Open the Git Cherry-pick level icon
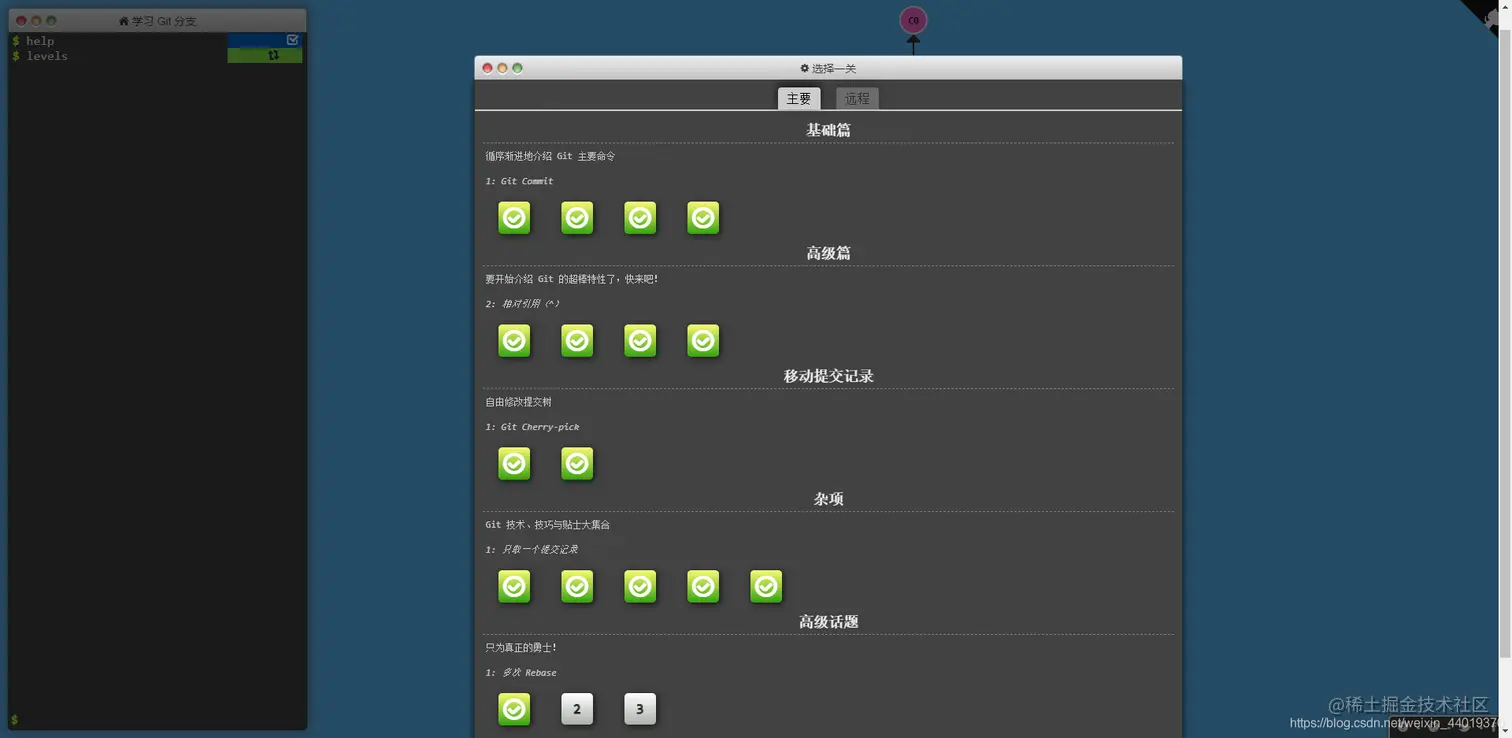1512x738 pixels. 514,463
